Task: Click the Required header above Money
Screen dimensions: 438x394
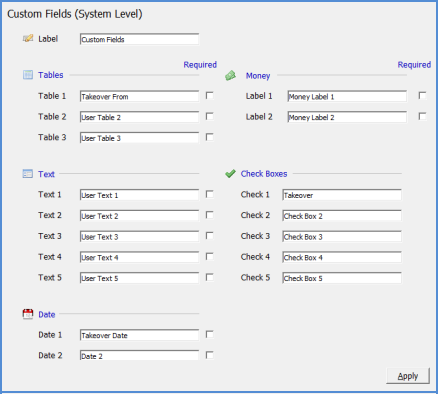Action: [x=414, y=65]
